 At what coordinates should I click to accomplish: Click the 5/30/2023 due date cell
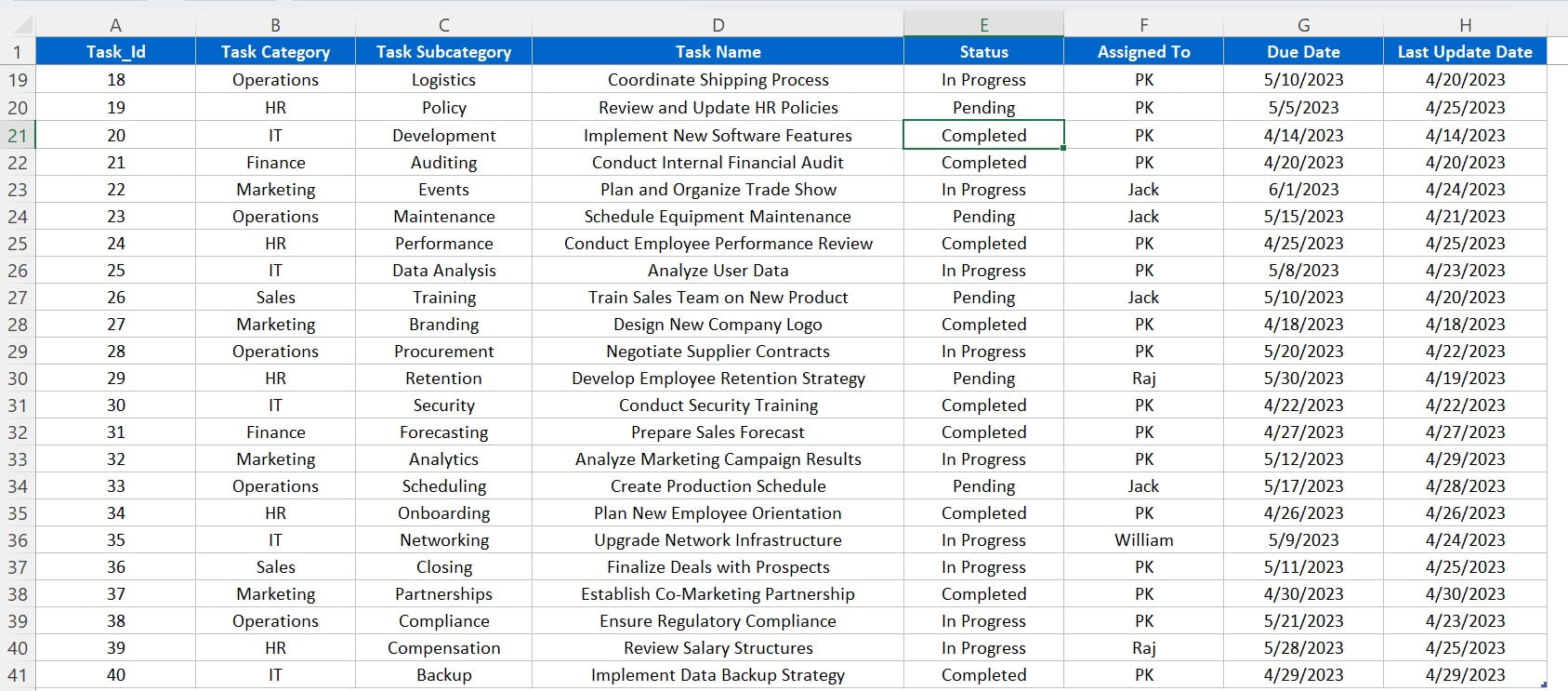(1303, 379)
